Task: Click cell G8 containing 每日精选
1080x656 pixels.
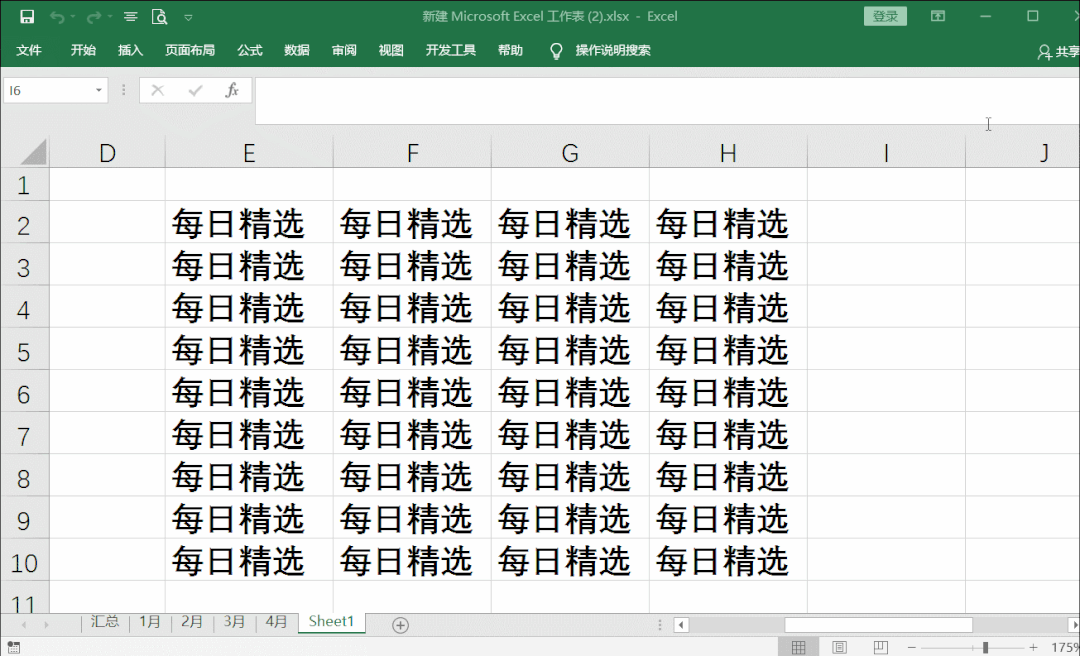Action: coord(570,476)
